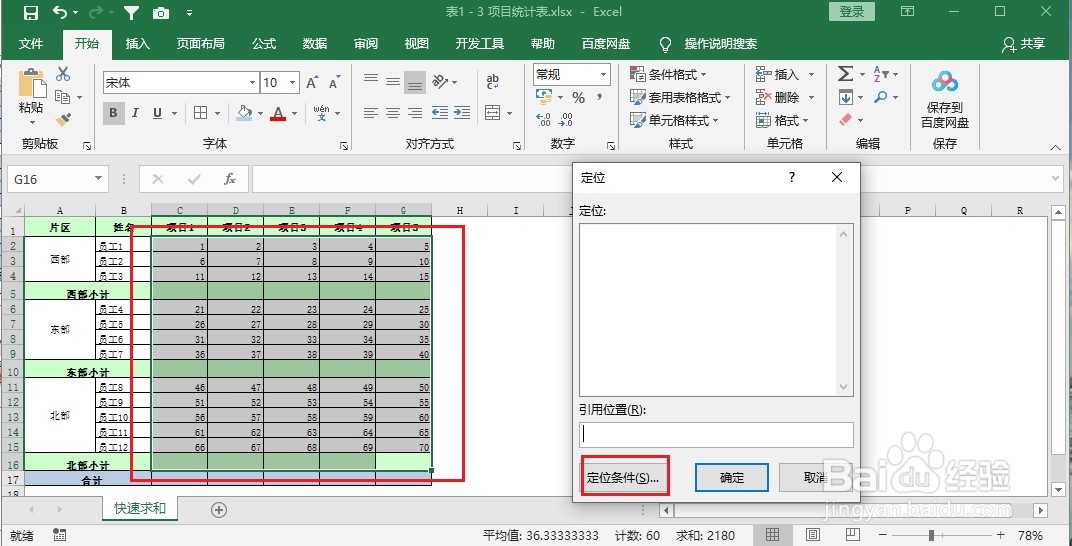
Task: Click the clear eraser icon
Action: tap(846, 120)
